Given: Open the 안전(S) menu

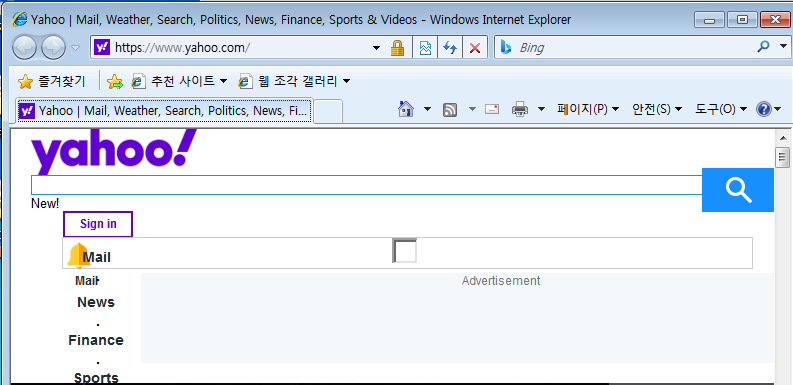Looking at the screenshot, I should 657,109.
